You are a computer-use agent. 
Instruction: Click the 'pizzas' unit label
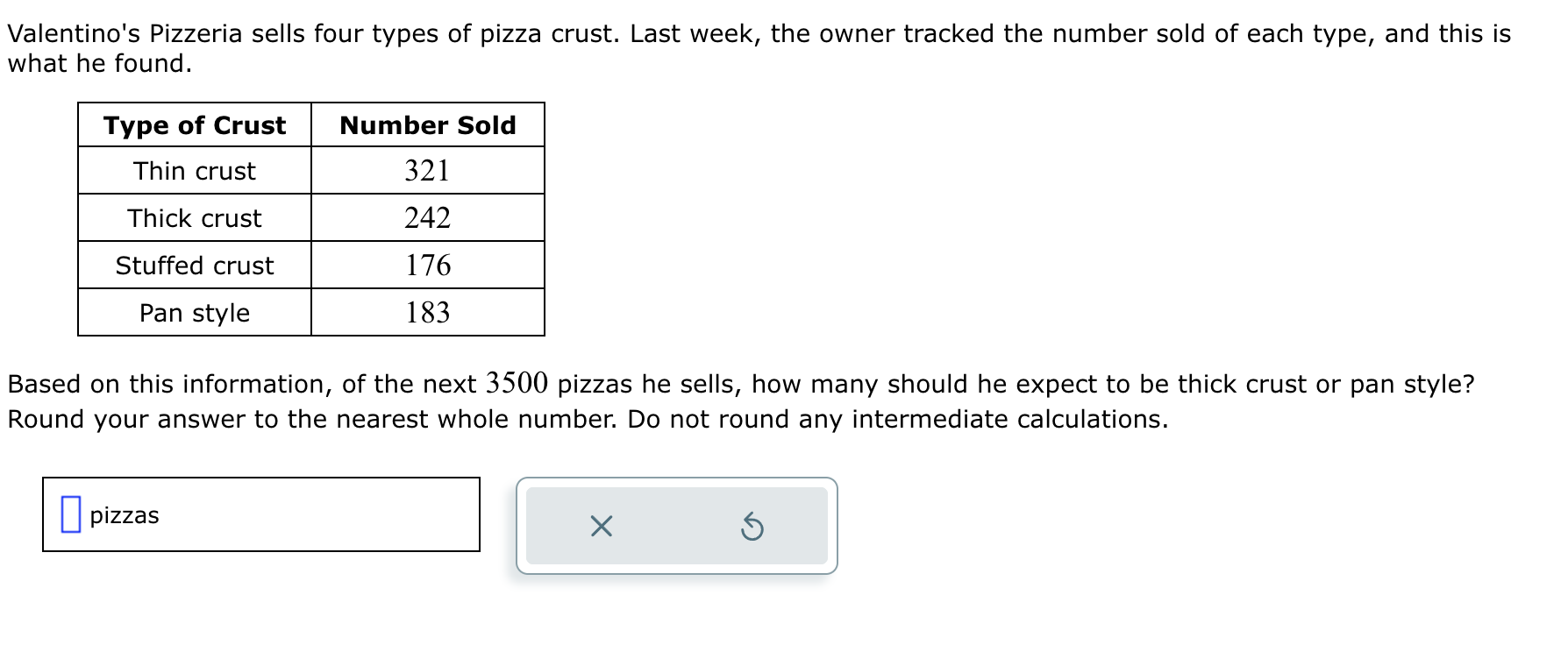[x=125, y=515]
